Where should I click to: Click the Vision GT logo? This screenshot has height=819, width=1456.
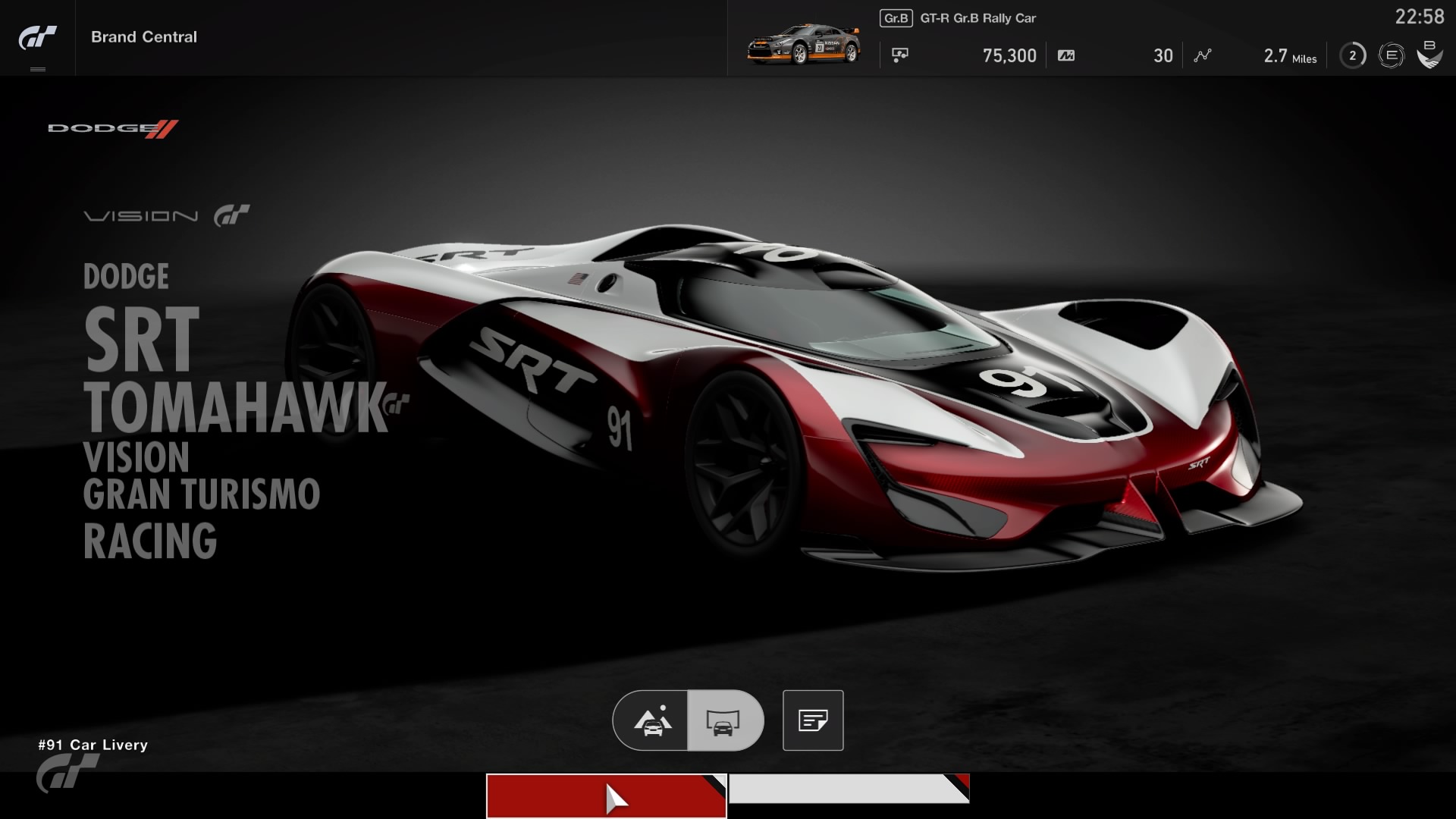point(167,216)
